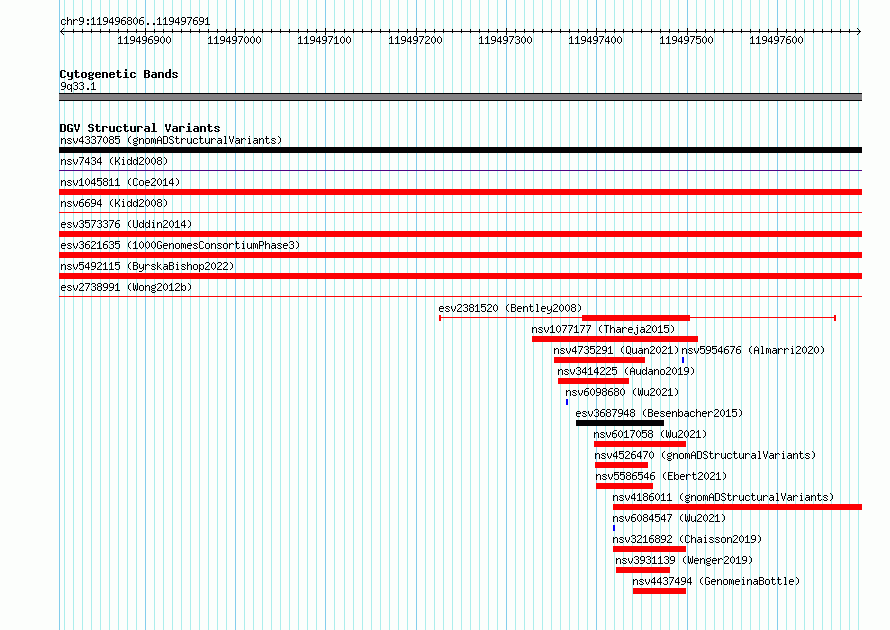
Task: Select esv3687948 (Besenbacher2015) label
Action: pos(659,413)
